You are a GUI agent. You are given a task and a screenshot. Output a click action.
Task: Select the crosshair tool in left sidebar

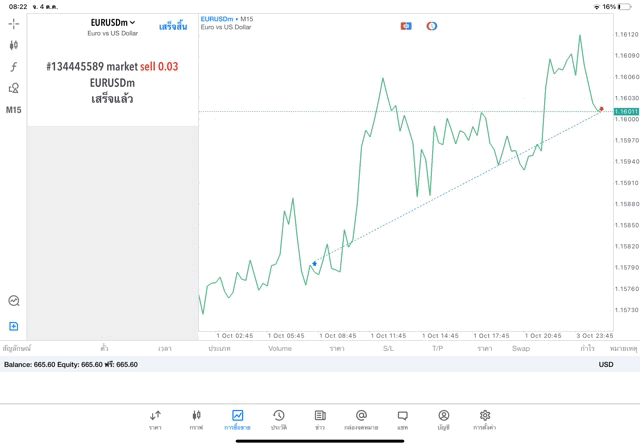click(x=14, y=23)
